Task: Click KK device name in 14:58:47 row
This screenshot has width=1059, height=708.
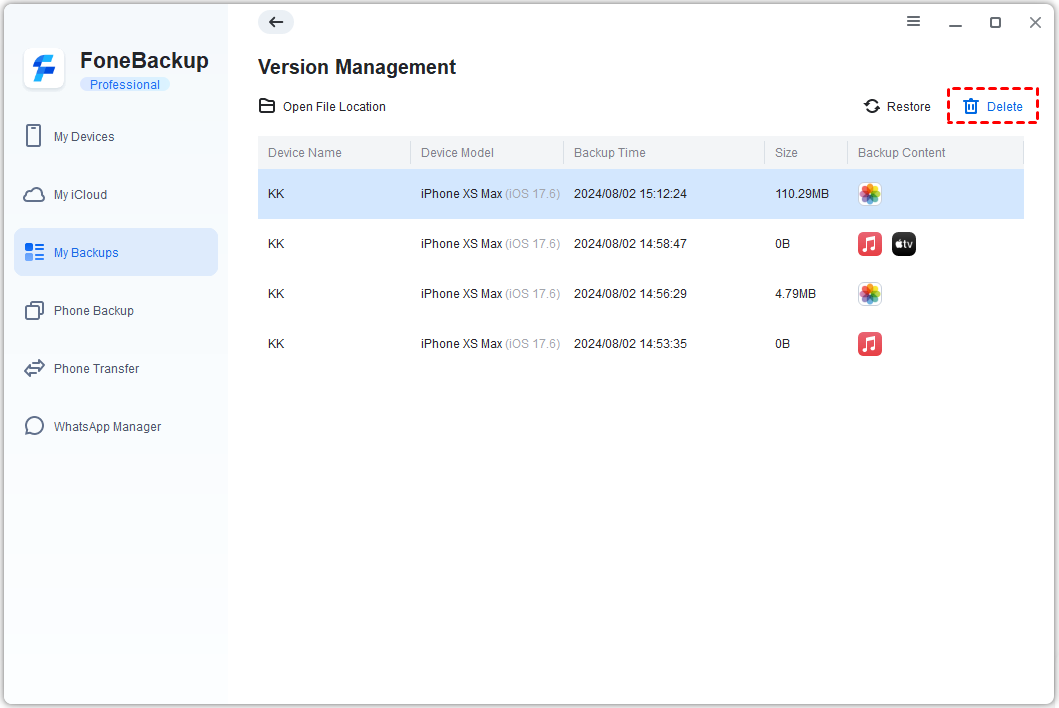Action: (x=276, y=244)
